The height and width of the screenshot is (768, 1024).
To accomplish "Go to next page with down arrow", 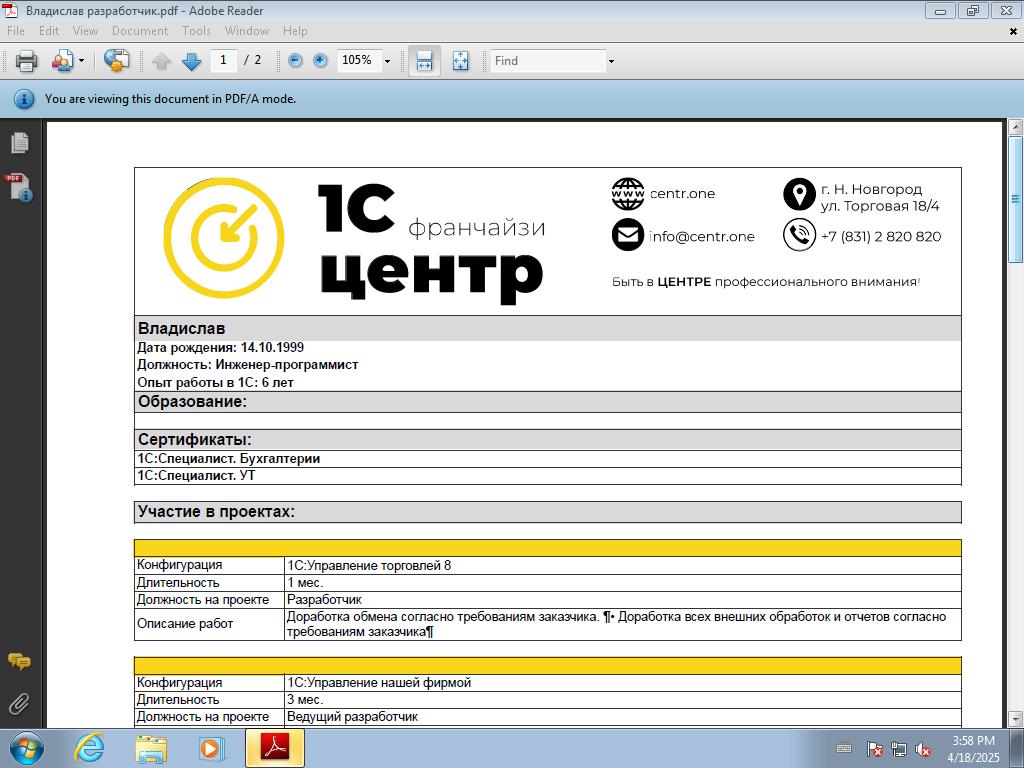I will click(191, 61).
